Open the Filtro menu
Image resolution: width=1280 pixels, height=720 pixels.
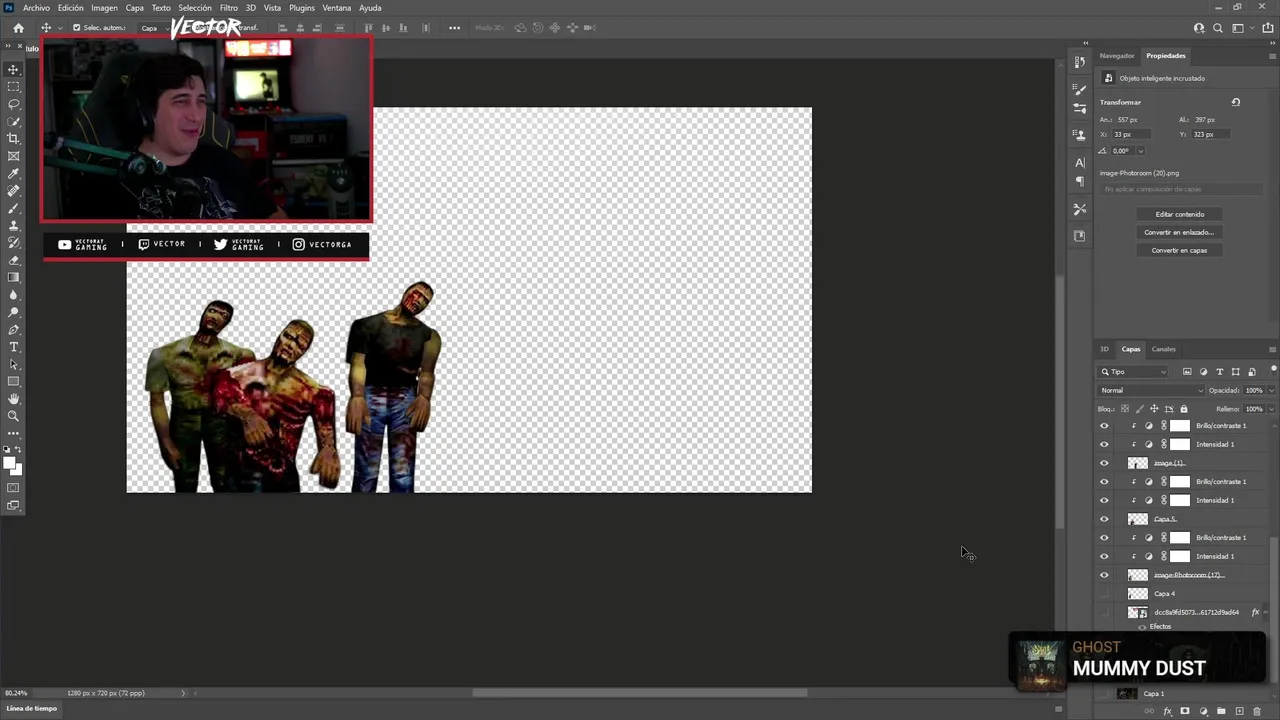(x=229, y=8)
